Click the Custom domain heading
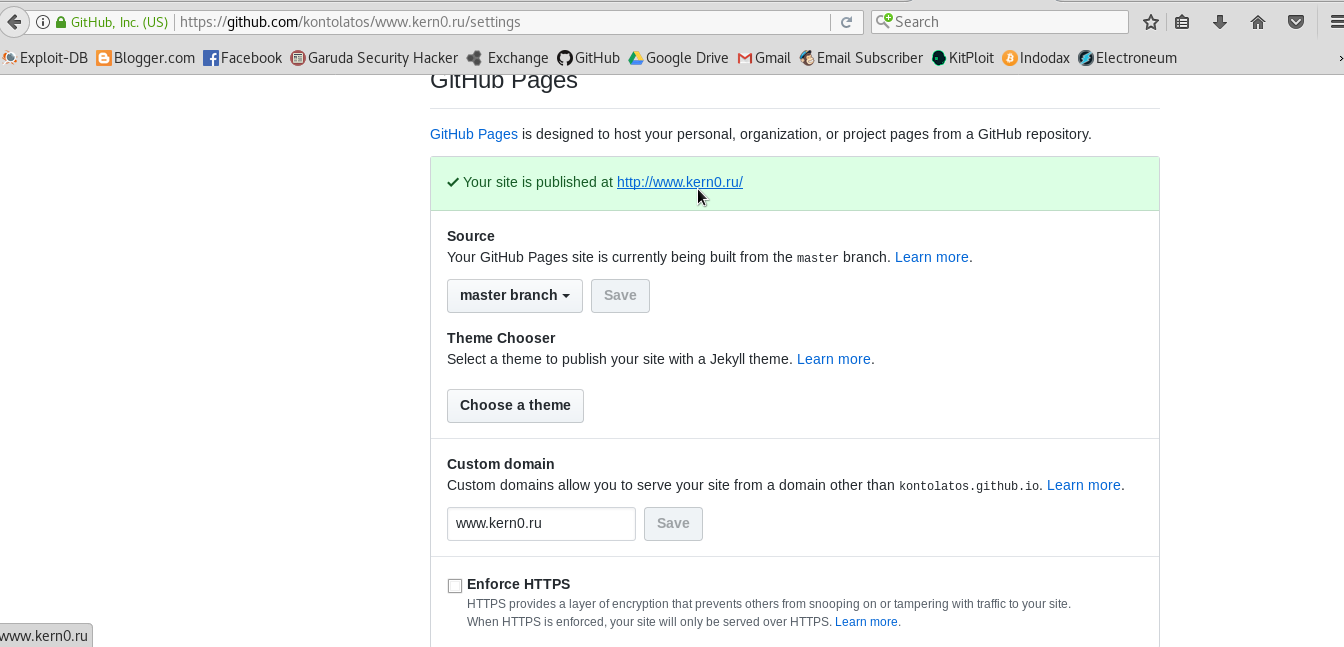 501,464
